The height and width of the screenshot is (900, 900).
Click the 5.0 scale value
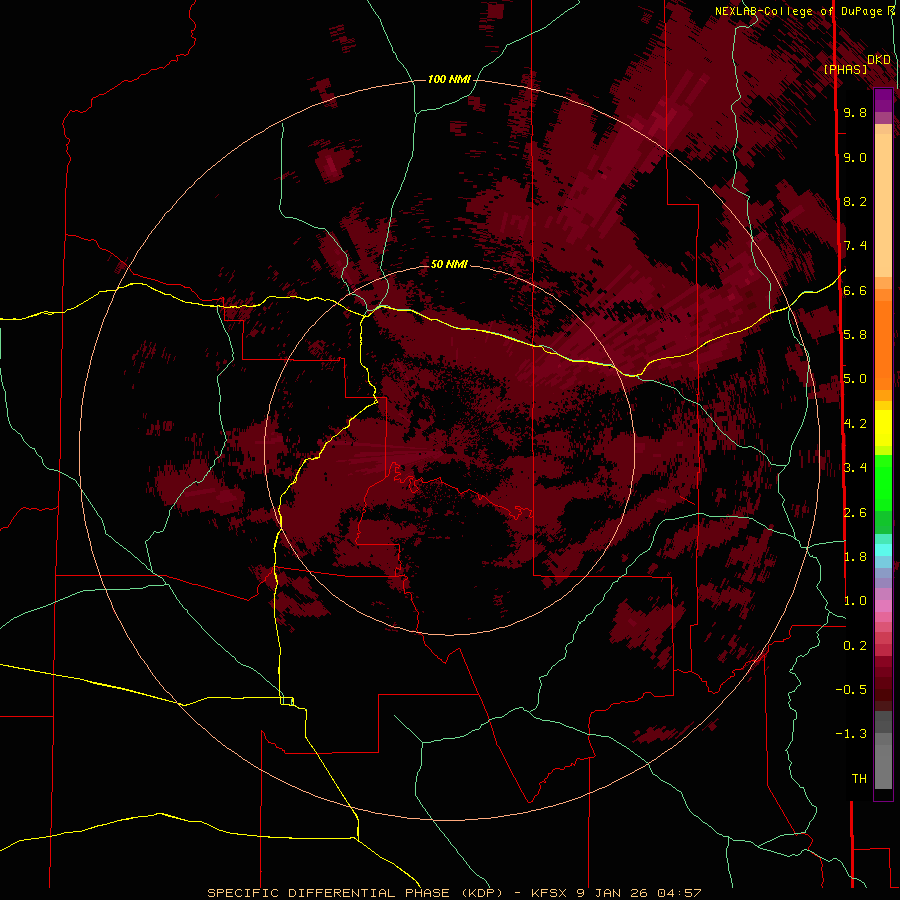(x=855, y=379)
